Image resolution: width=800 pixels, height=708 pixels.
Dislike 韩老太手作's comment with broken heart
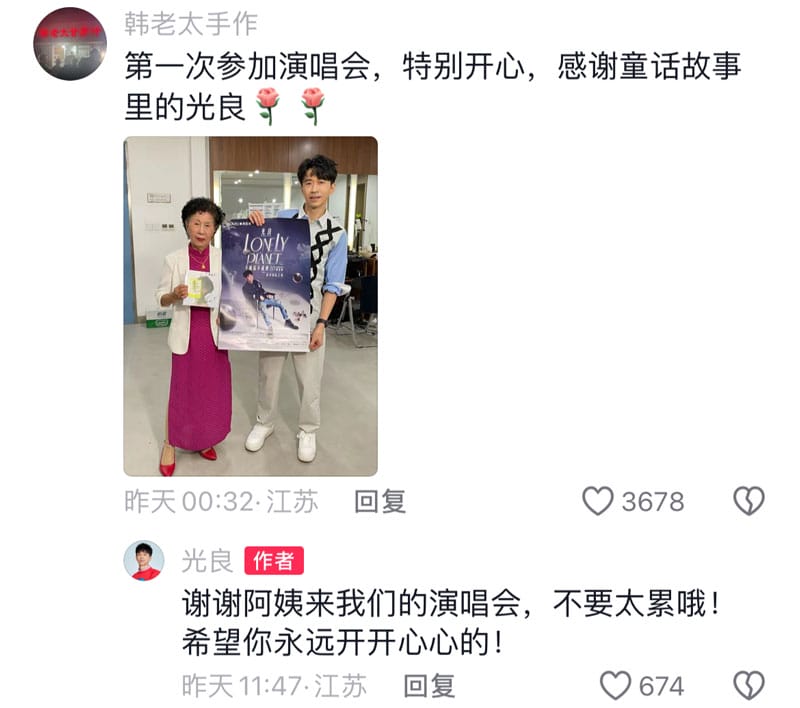click(x=748, y=501)
